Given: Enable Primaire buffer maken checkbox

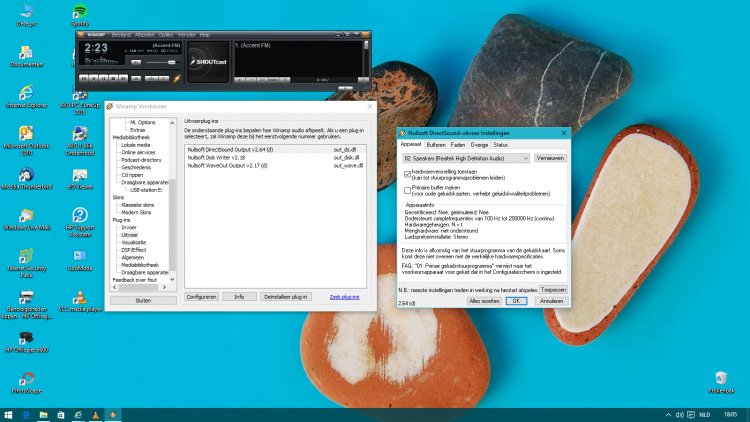Looking at the screenshot, I should (x=407, y=188).
